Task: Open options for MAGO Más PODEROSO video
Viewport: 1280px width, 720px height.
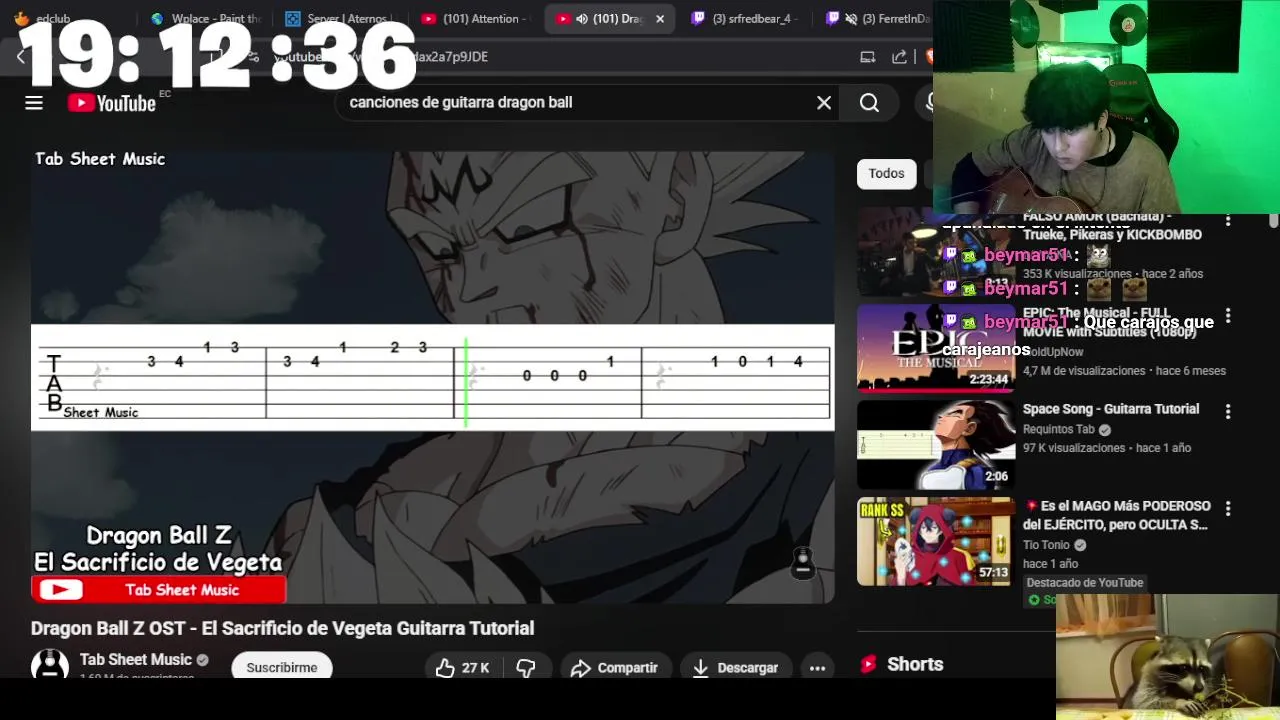Action: 1228,508
